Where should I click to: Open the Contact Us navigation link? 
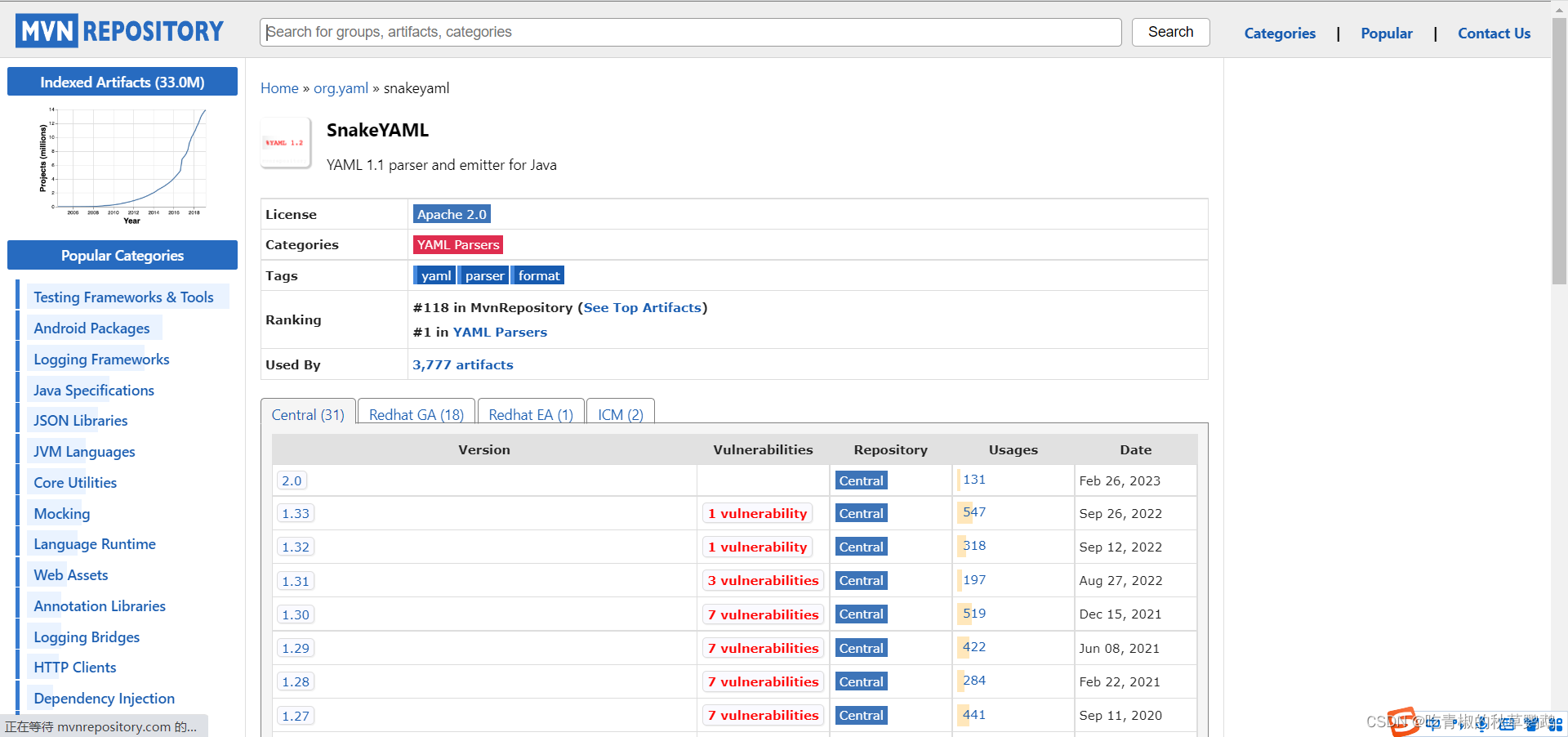pyautogui.click(x=1494, y=33)
